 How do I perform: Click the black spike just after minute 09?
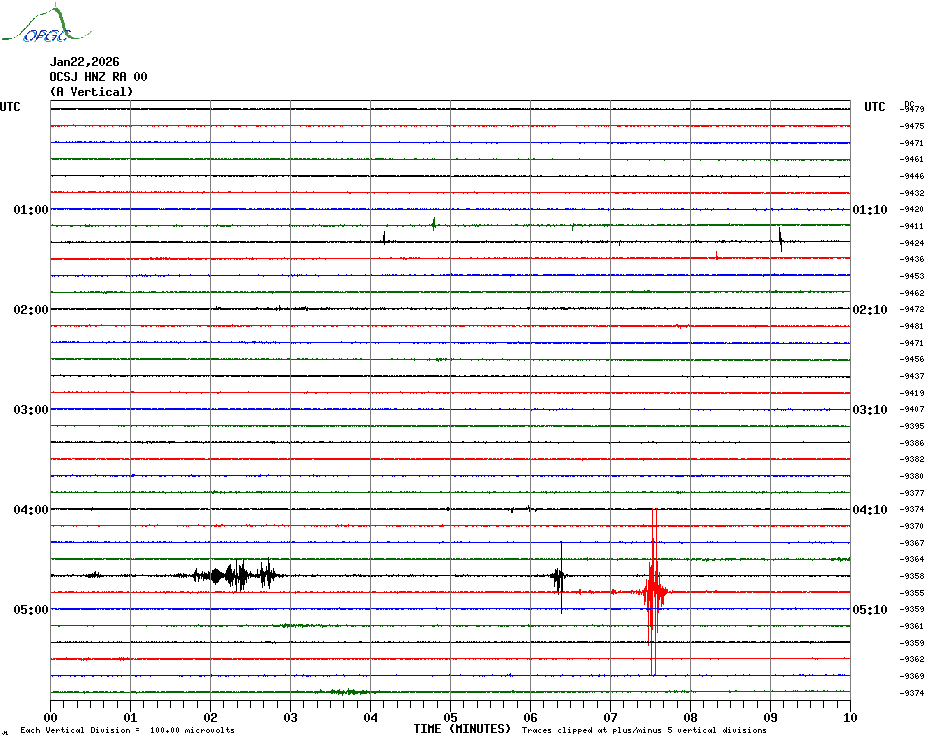[781, 240]
